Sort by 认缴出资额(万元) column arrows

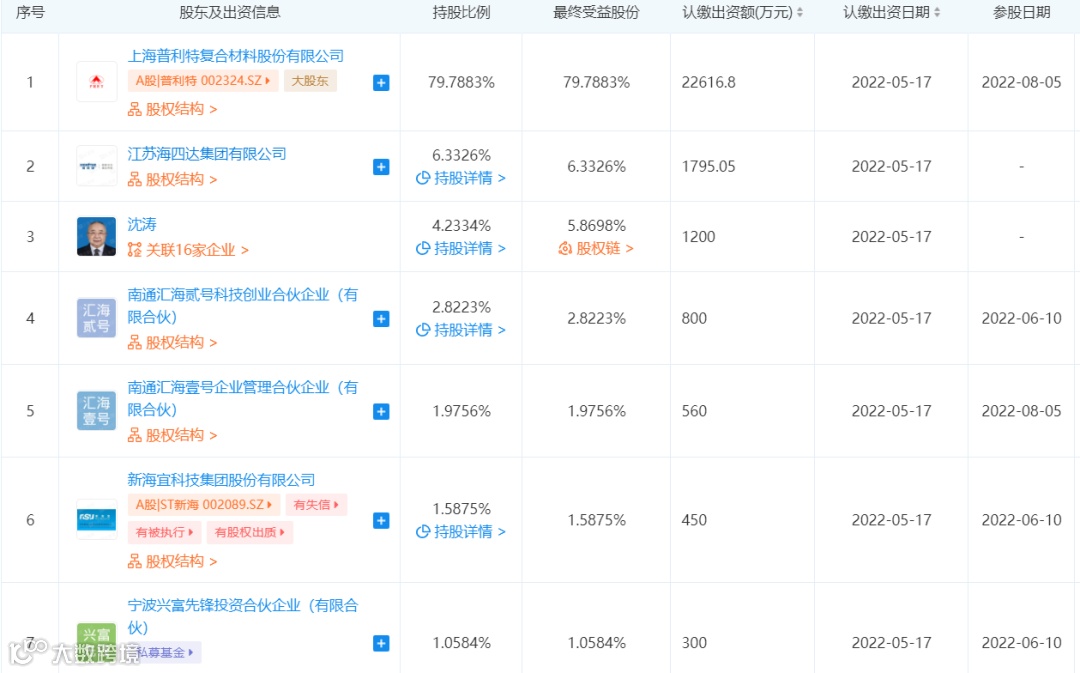[x=800, y=12]
